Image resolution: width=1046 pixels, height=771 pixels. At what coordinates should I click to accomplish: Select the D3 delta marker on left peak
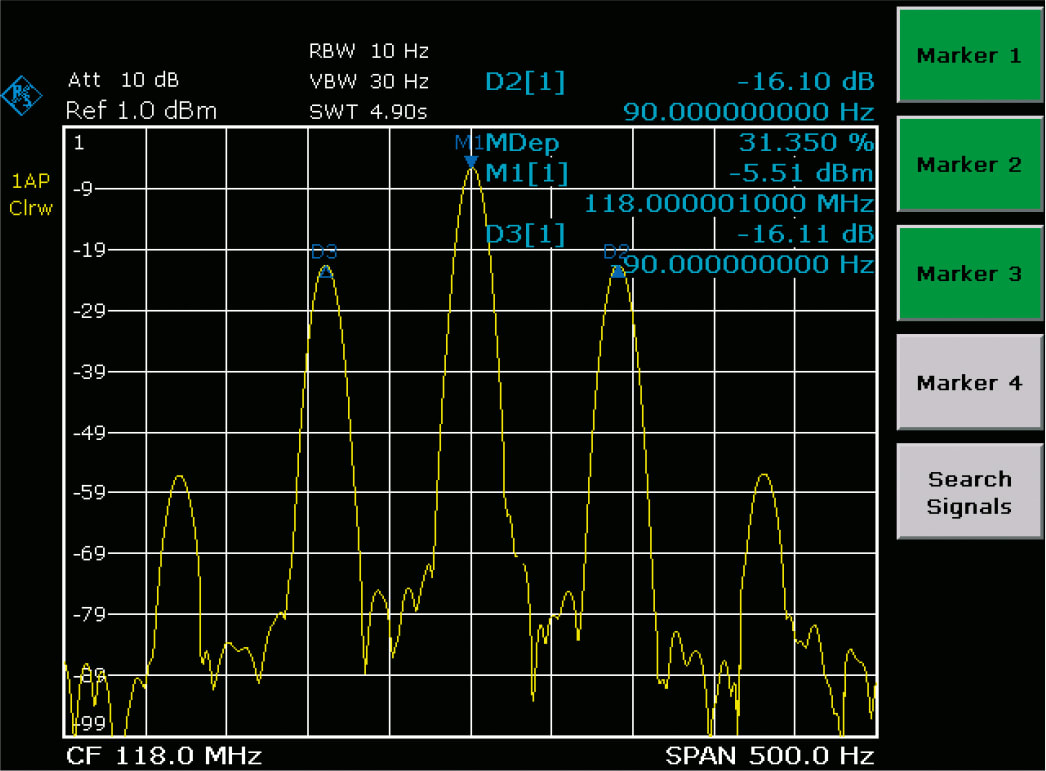pos(325,266)
